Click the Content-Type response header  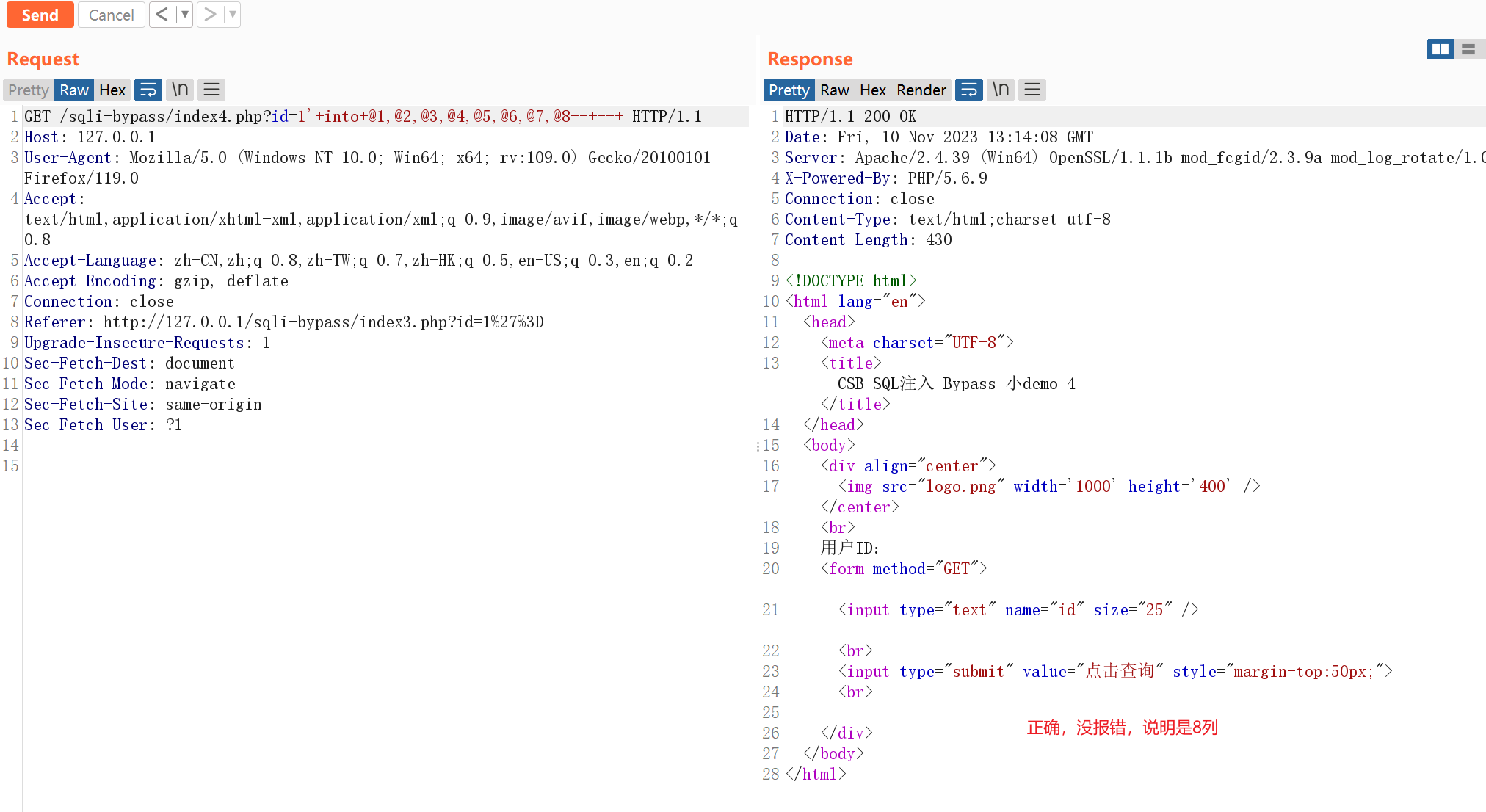tap(947, 219)
